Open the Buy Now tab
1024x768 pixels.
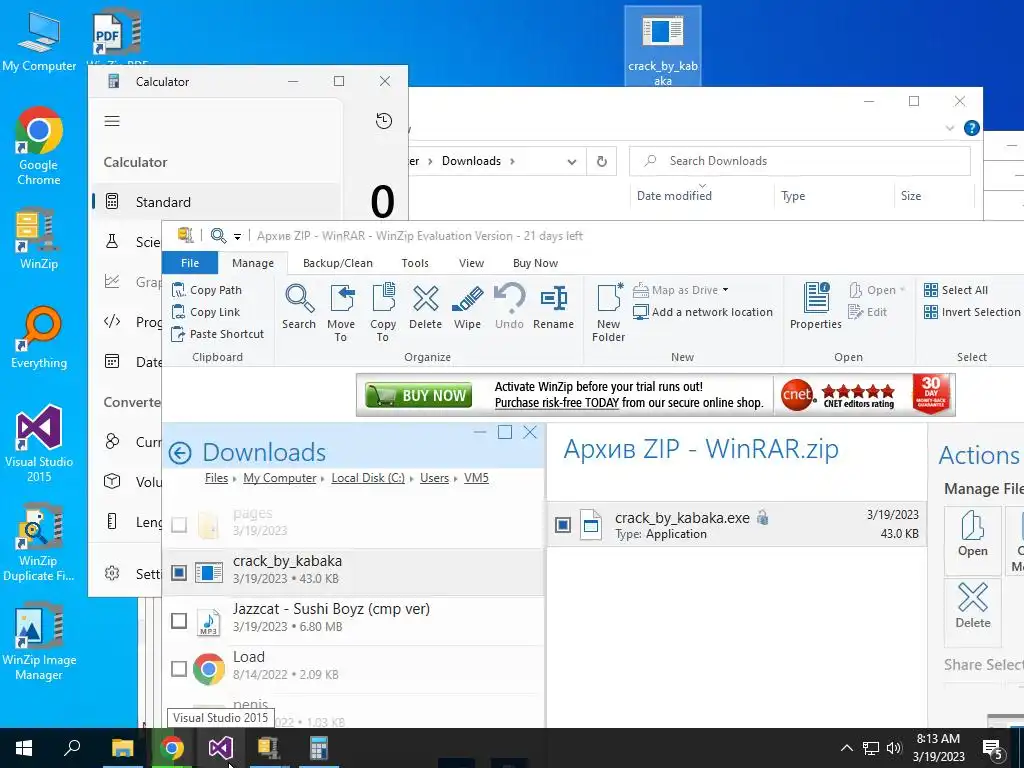click(x=536, y=263)
